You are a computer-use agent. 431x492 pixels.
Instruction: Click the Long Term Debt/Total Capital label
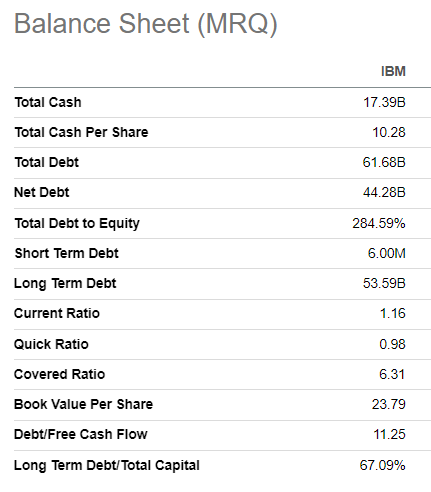click(x=107, y=466)
